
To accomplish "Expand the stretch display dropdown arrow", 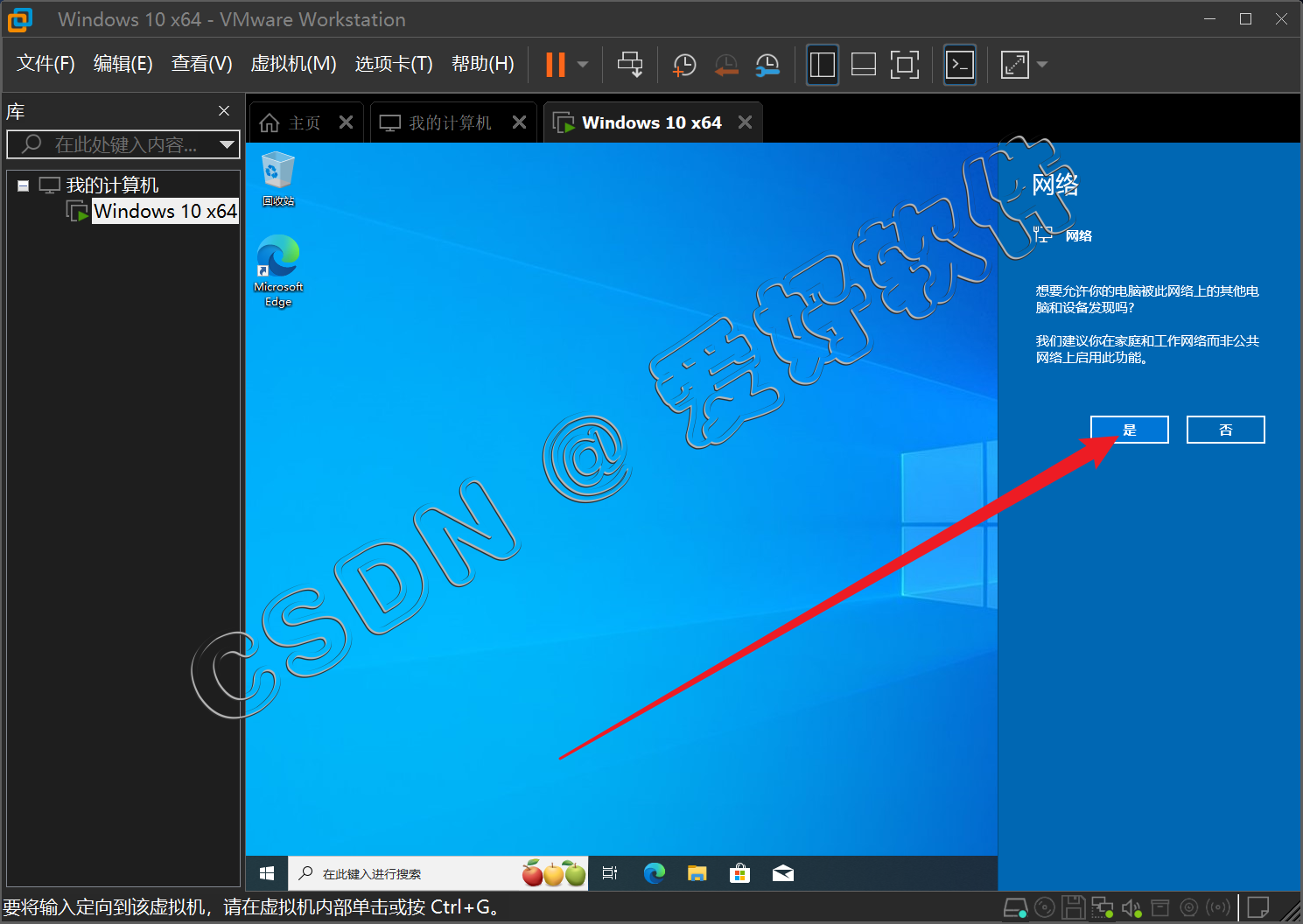I will tap(1042, 65).
